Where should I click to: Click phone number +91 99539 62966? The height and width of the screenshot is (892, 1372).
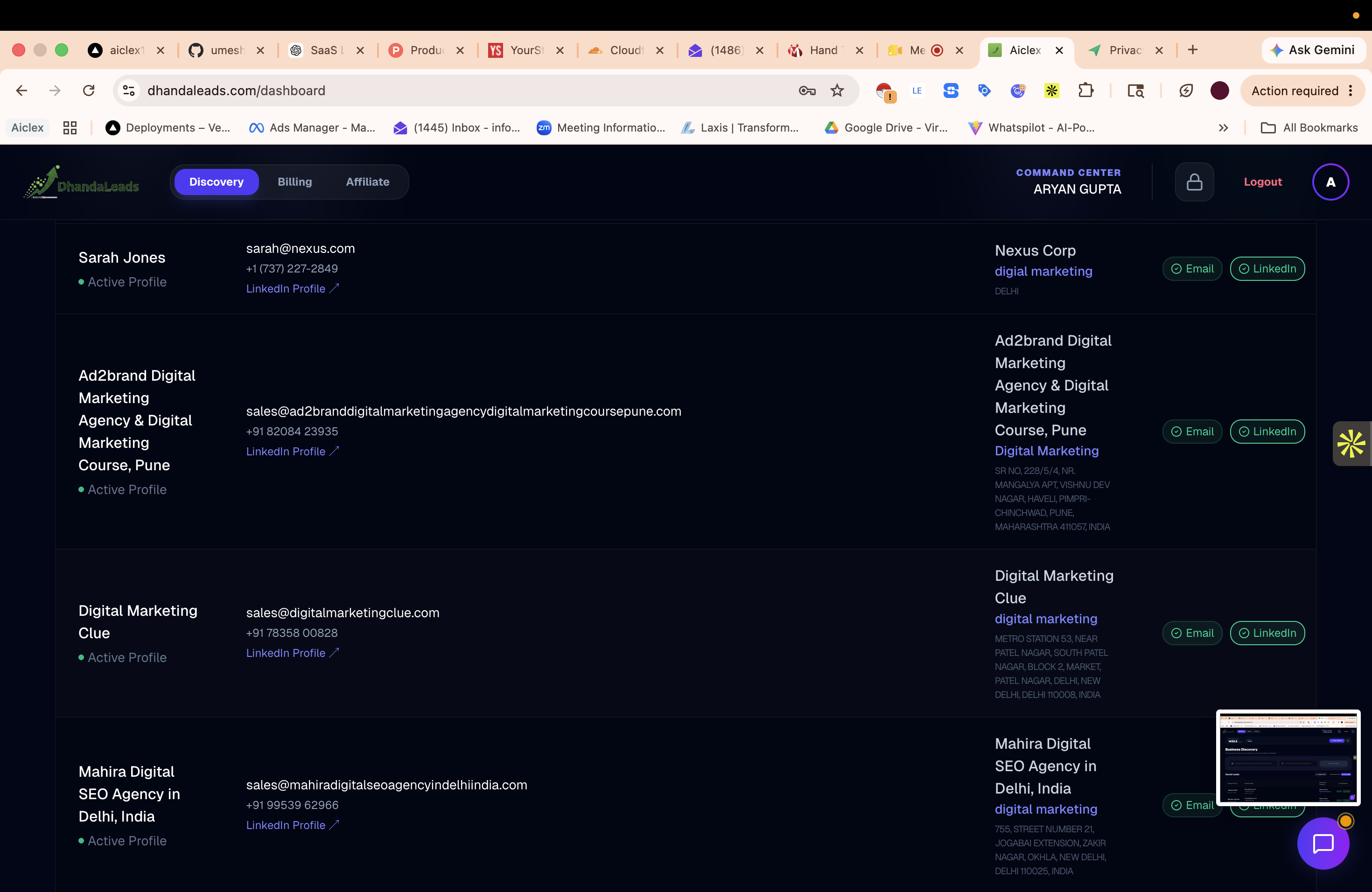click(x=292, y=805)
